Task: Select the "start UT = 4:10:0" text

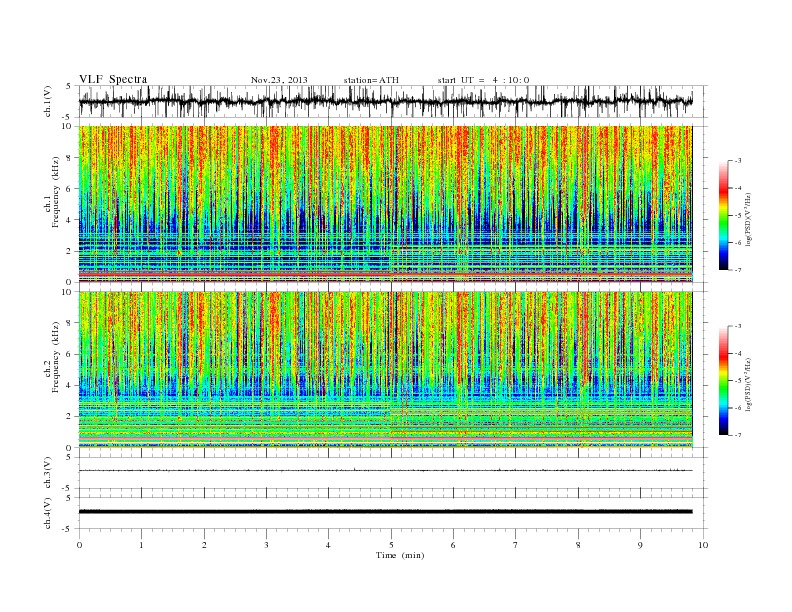Action: tap(483, 80)
